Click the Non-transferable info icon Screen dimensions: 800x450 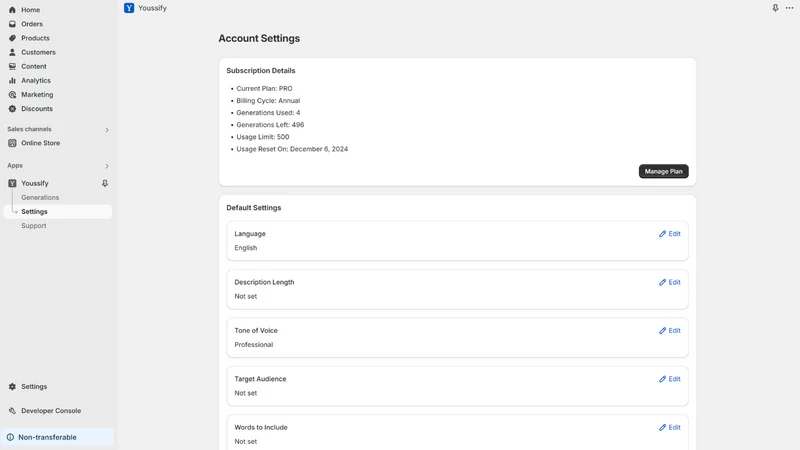pyautogui.click(x=10, y=437)
